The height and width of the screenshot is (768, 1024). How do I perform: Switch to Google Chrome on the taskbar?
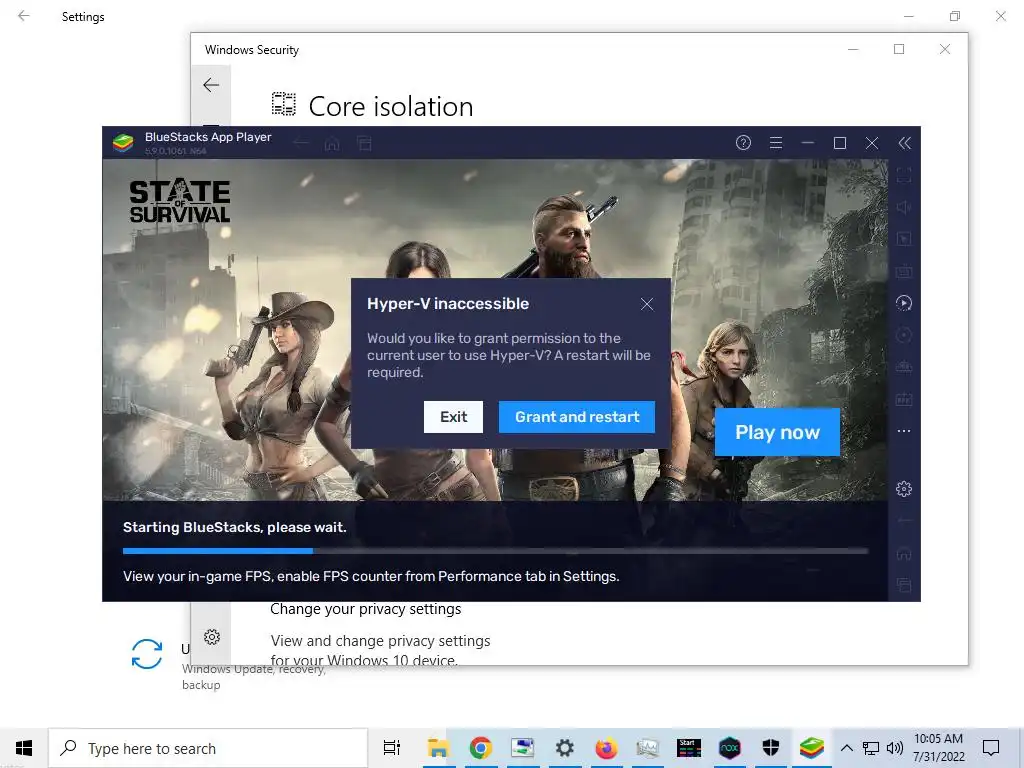481,748
